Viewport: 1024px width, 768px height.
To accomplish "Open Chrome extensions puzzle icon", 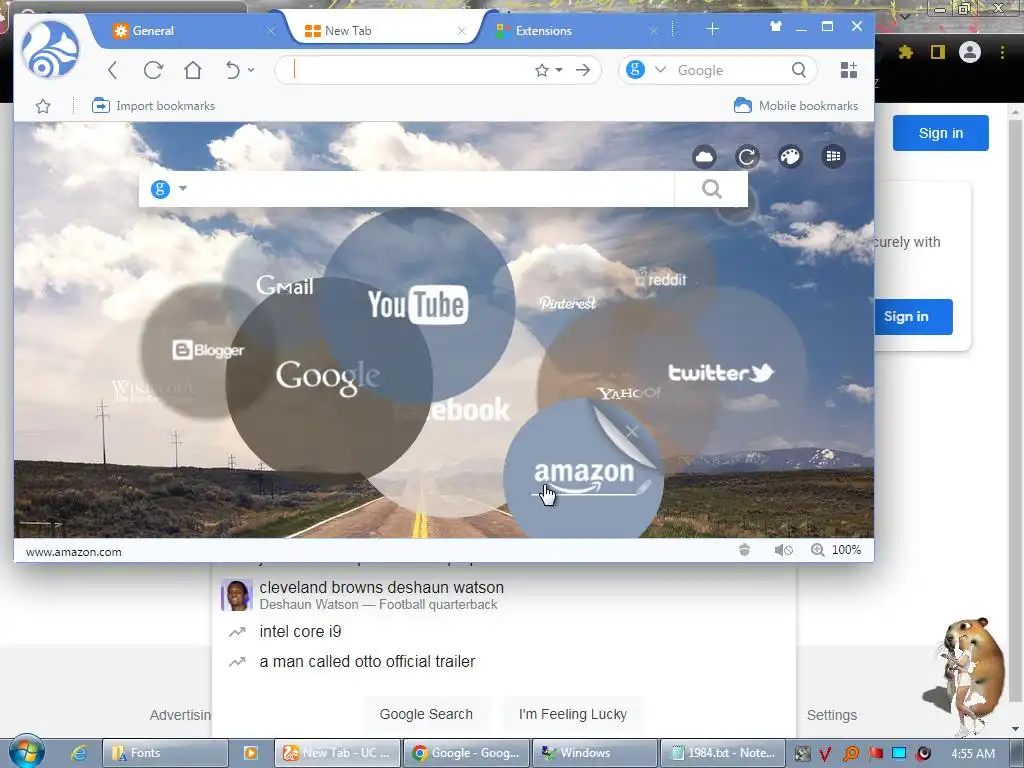I will [905, 52].
